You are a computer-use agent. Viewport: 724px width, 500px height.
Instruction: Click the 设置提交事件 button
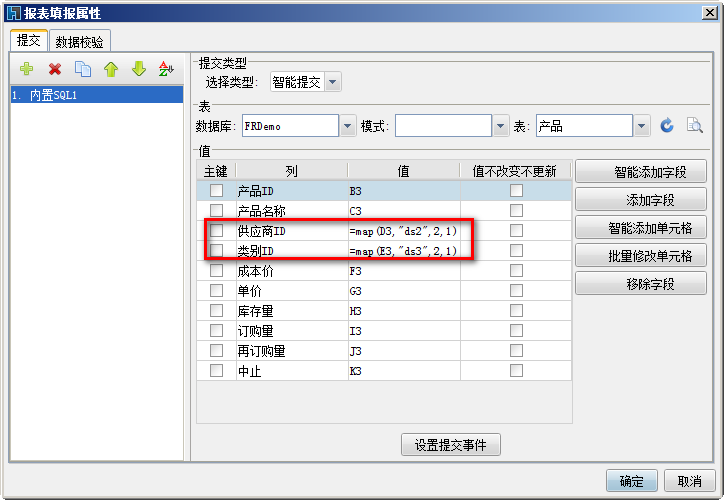point(451,445)
